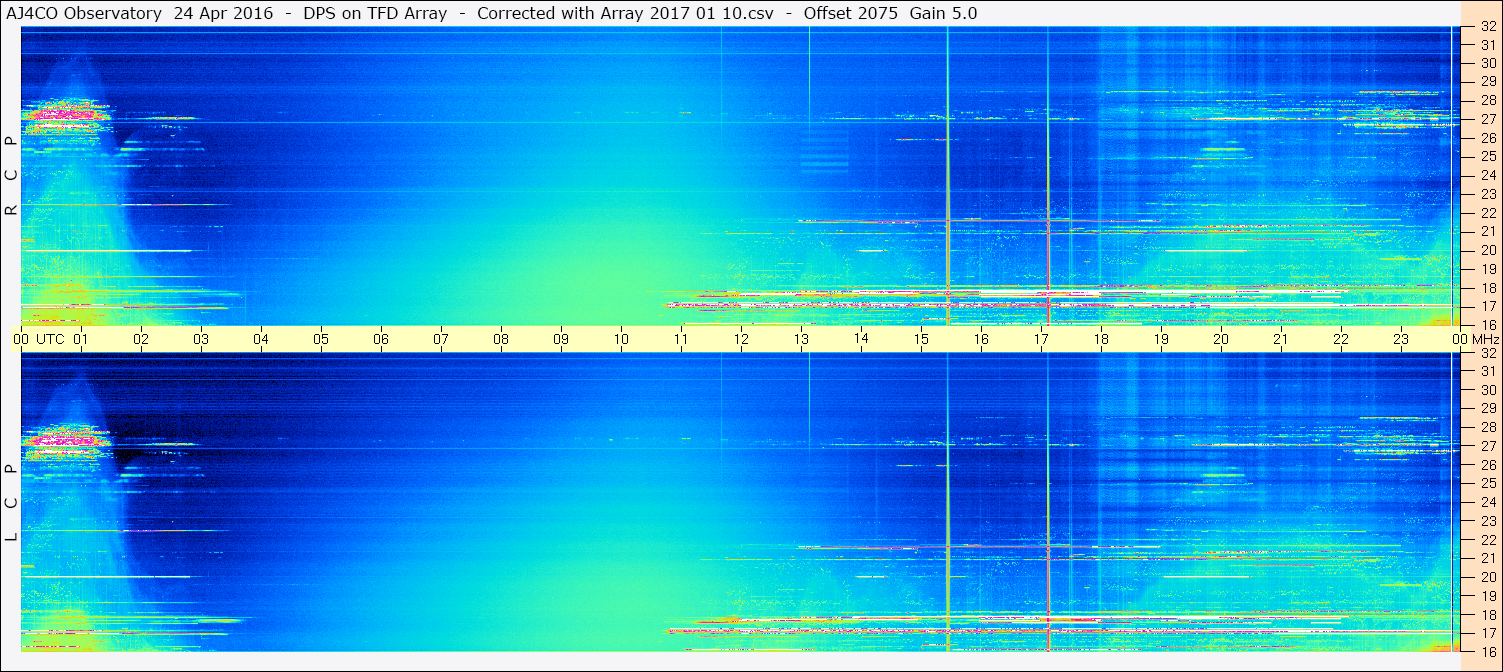Click the starting 00 hour label beside UTC
1503x672 pixels.
[x=21, y=339]
